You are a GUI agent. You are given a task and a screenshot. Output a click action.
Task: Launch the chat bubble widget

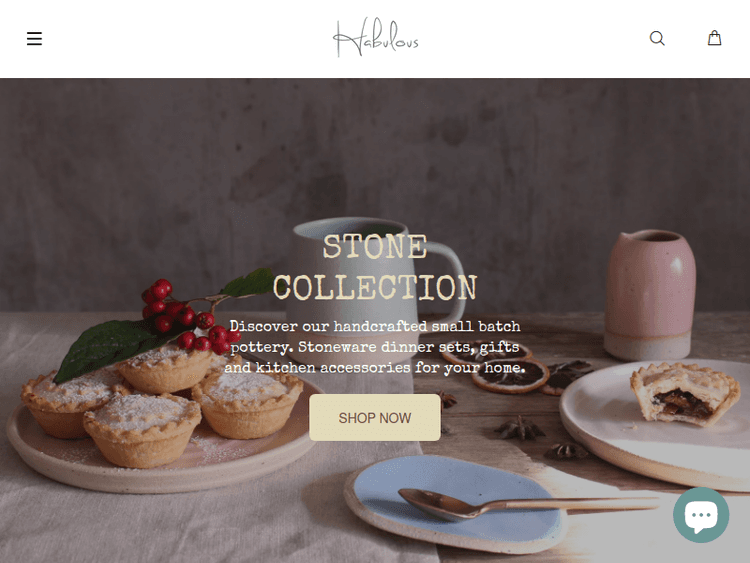pyautogui.click(x=701, y=515)
